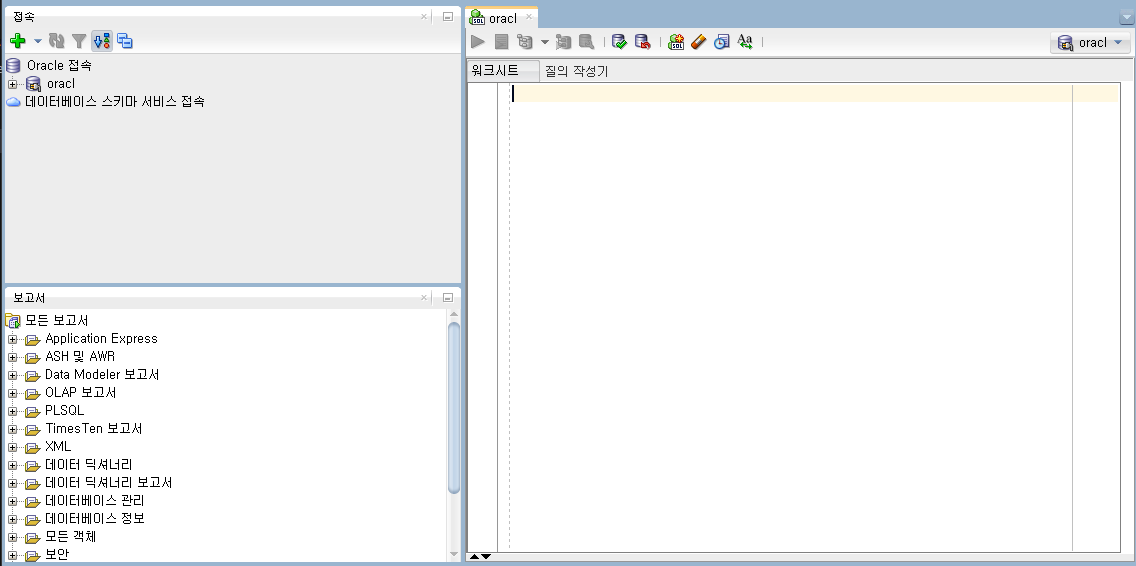Expand the Application Express folder

12,339
